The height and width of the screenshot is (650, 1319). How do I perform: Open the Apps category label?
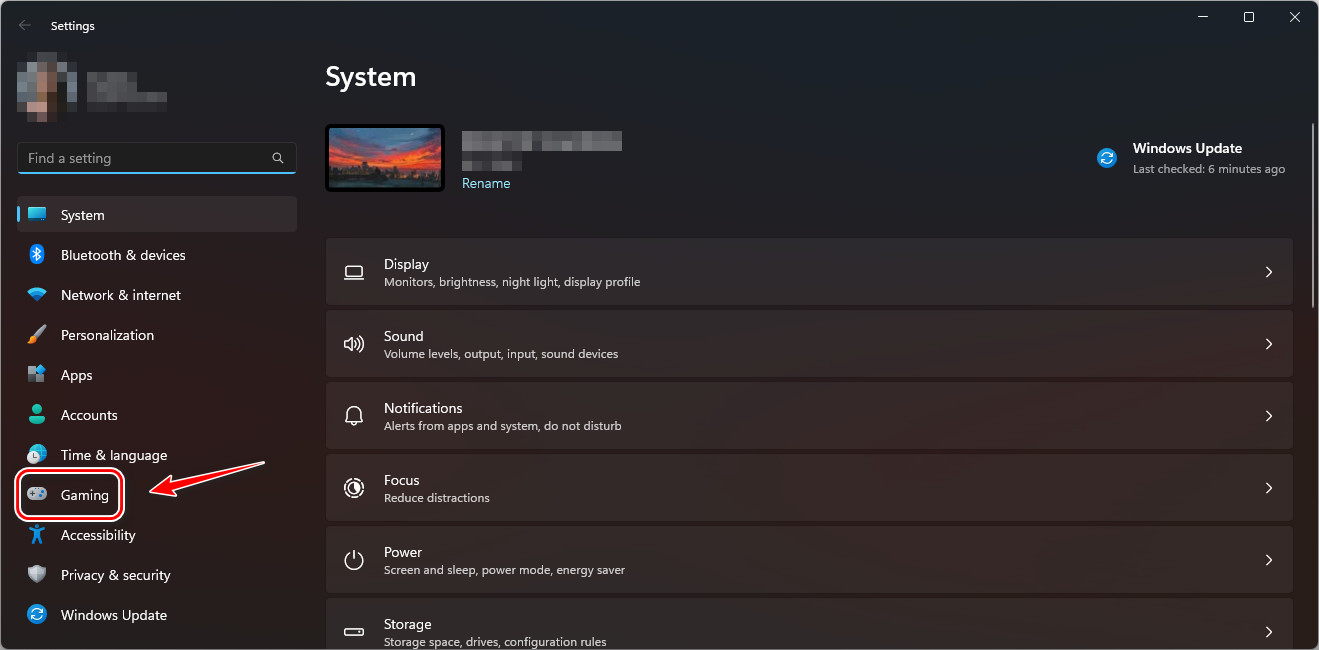pos(76,375)
